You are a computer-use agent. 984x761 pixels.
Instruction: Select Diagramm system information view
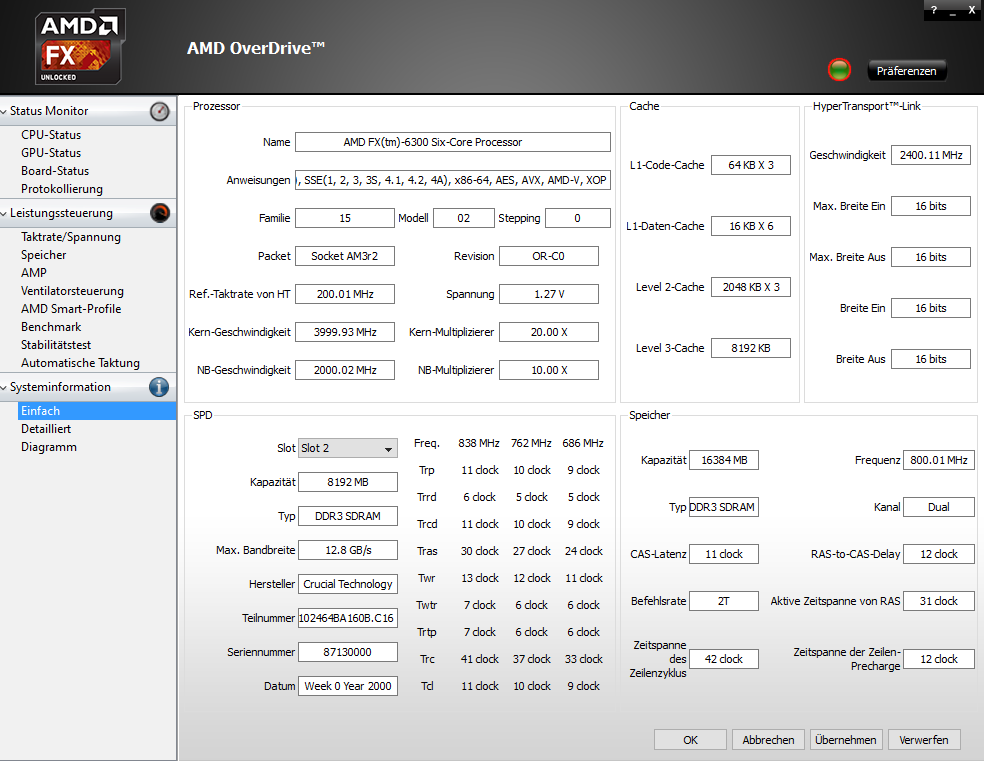click(x=48, y=447)
